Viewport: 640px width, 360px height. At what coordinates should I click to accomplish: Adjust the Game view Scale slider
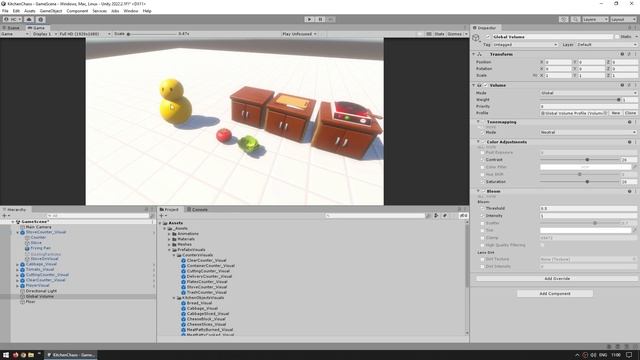151,34
